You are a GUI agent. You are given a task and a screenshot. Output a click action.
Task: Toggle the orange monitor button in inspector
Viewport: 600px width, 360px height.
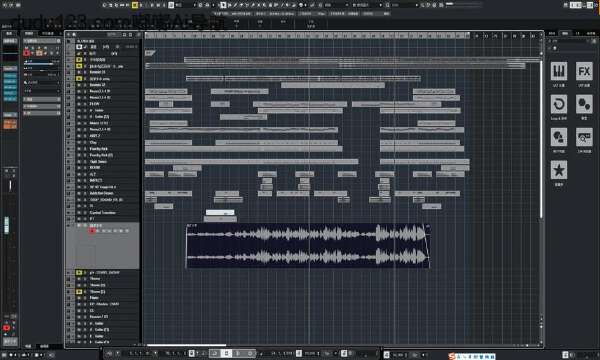[x=39, y=53]
